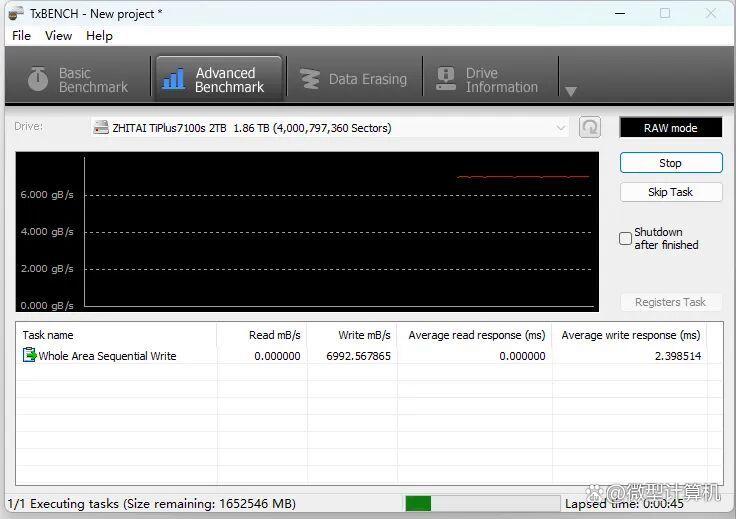The height and width of the screenshot is (519, 736).
Task: Open the Drive Information tab
Action: point(488,80)
